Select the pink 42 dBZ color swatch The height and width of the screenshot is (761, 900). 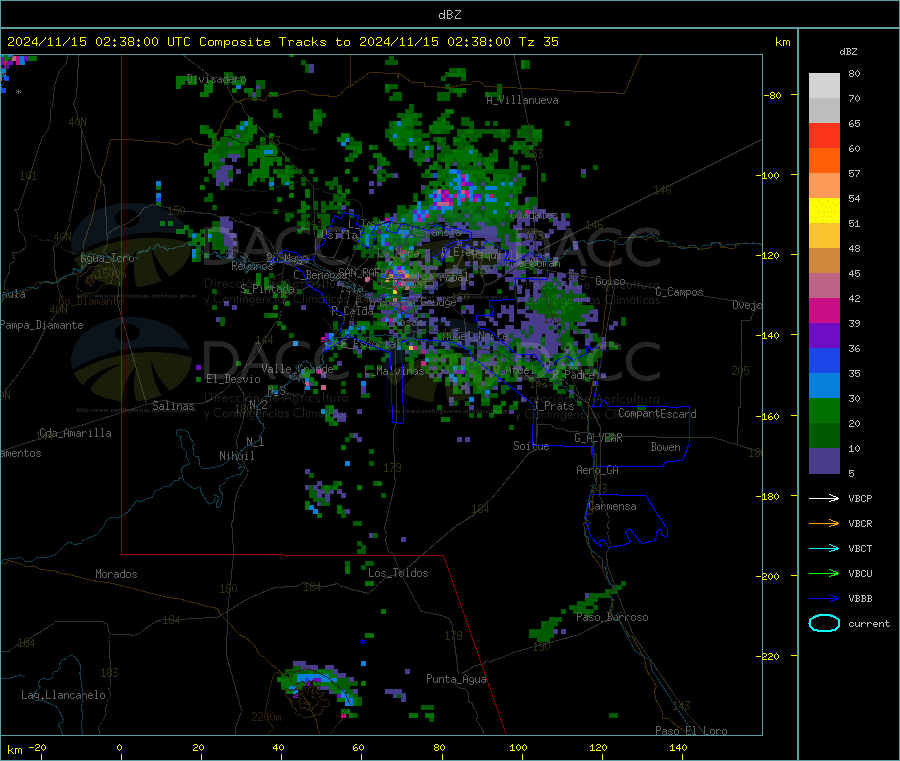[824, 286]
